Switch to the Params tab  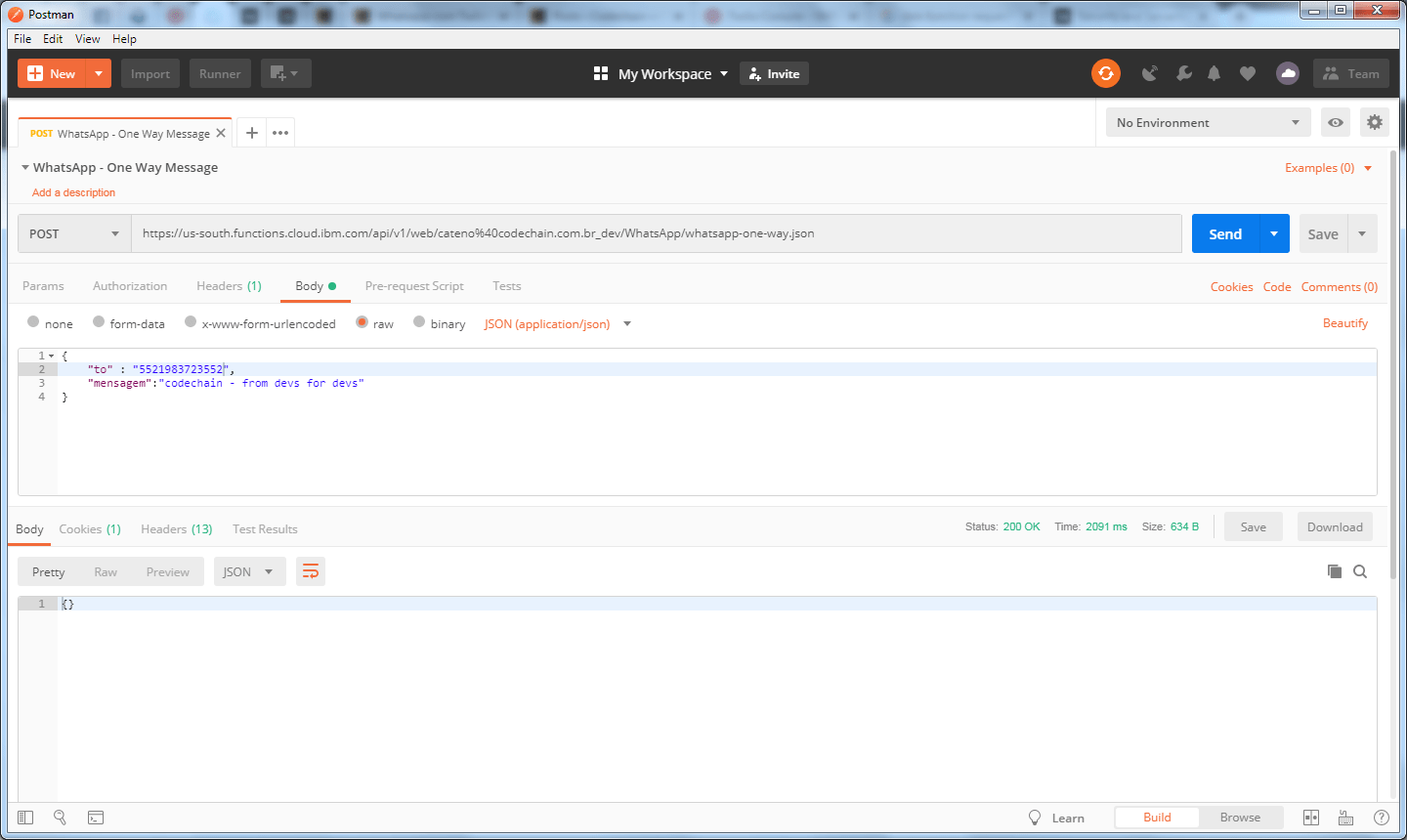pos(43,286)
